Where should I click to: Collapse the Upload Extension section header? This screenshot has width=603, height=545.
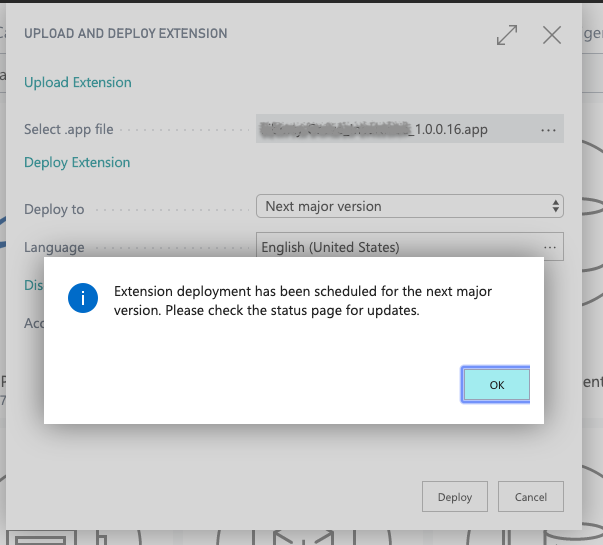(x=78, y=82)
